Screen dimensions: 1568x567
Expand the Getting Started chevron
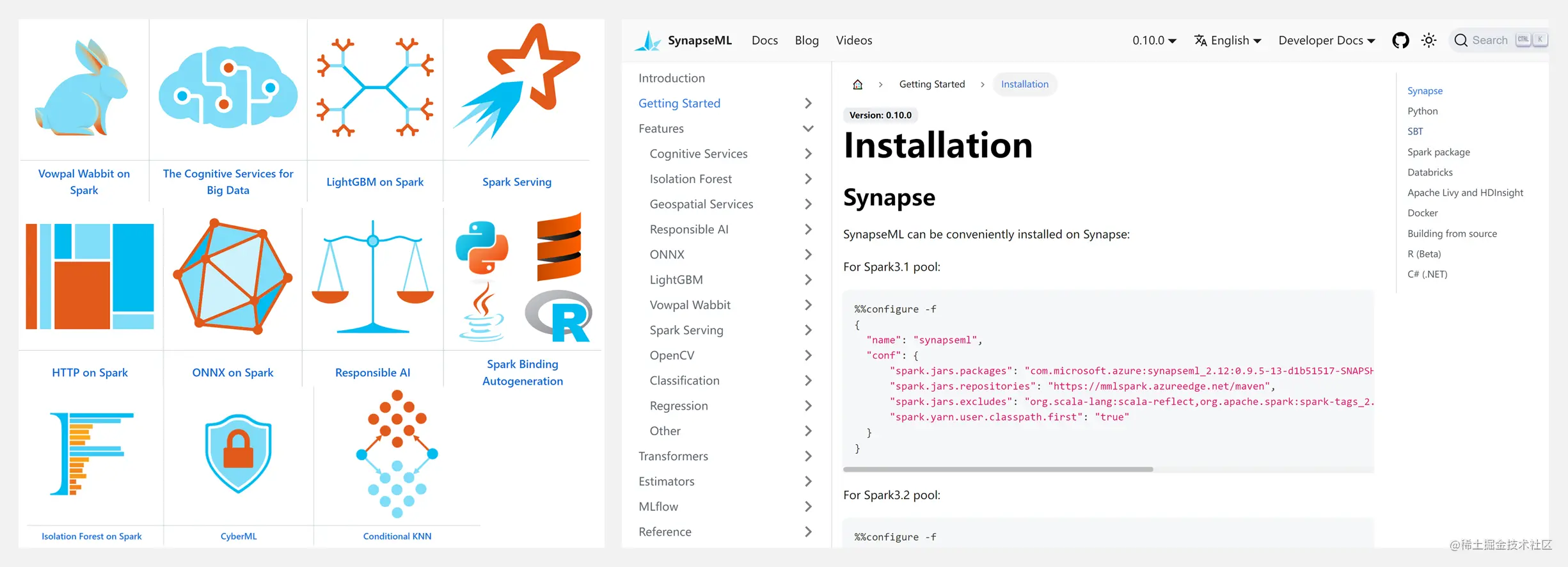(x=808, y=103)
